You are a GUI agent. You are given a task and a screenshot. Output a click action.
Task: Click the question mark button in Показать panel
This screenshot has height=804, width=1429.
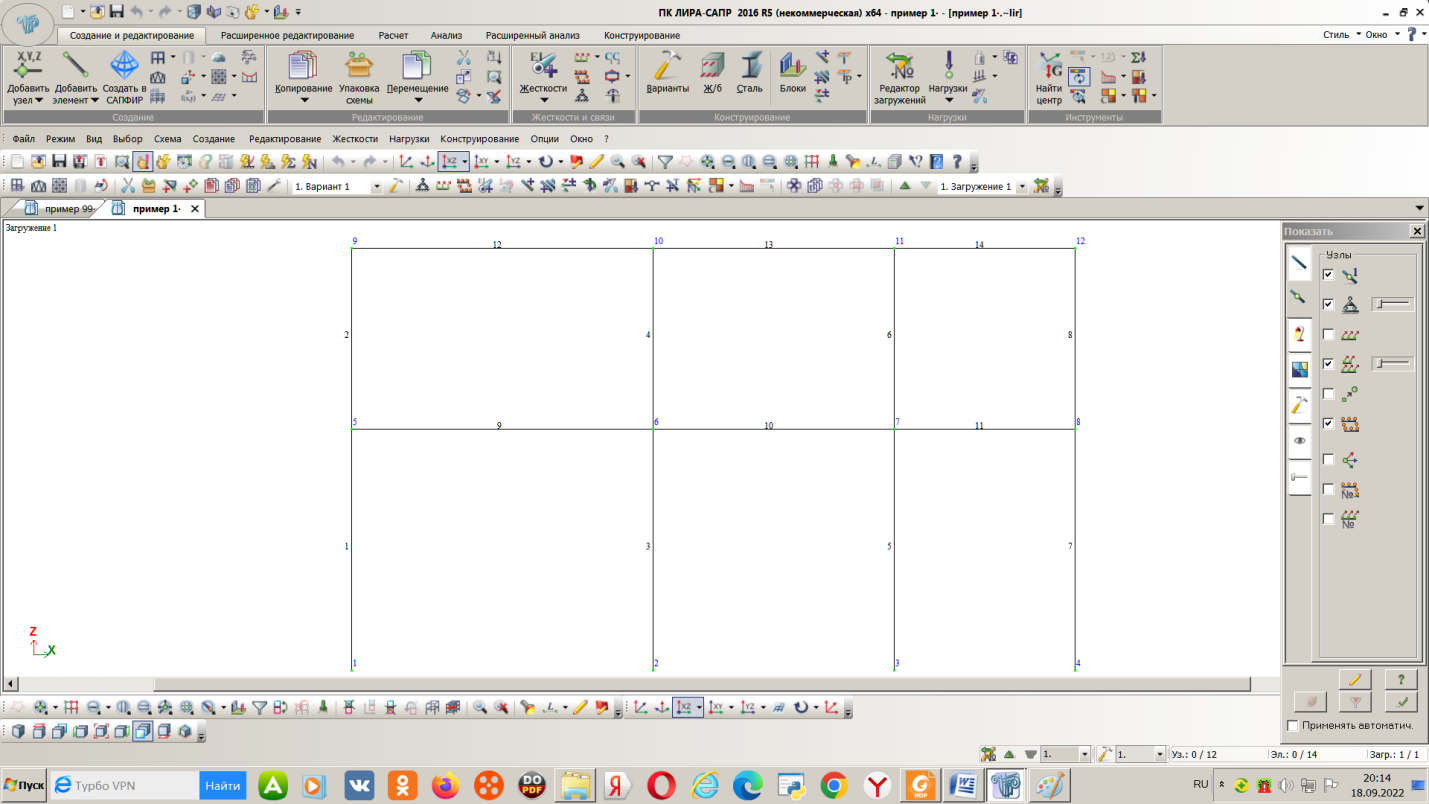(x=1402, y=679)
